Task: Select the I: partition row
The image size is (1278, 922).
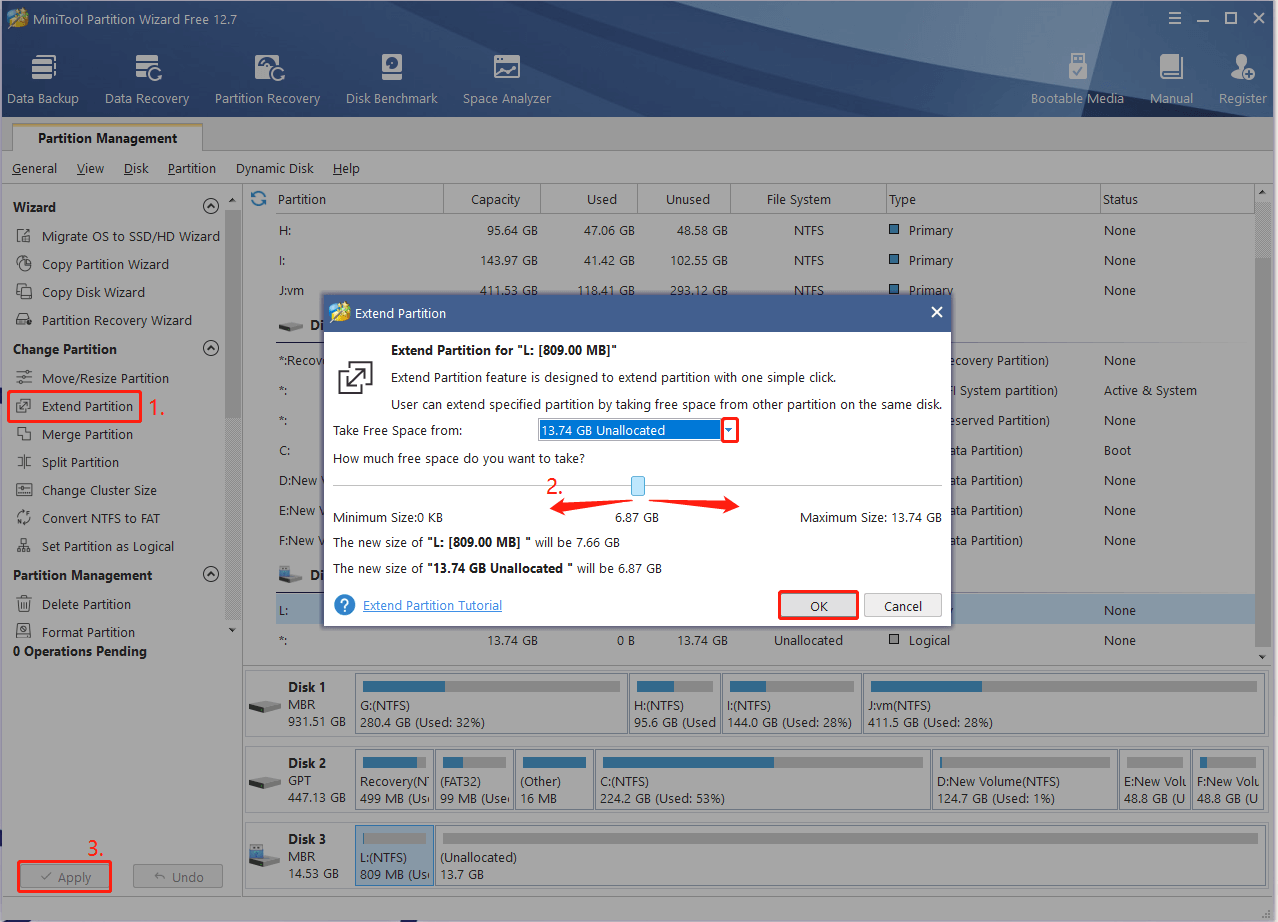Action: click(x=766, y=261)
